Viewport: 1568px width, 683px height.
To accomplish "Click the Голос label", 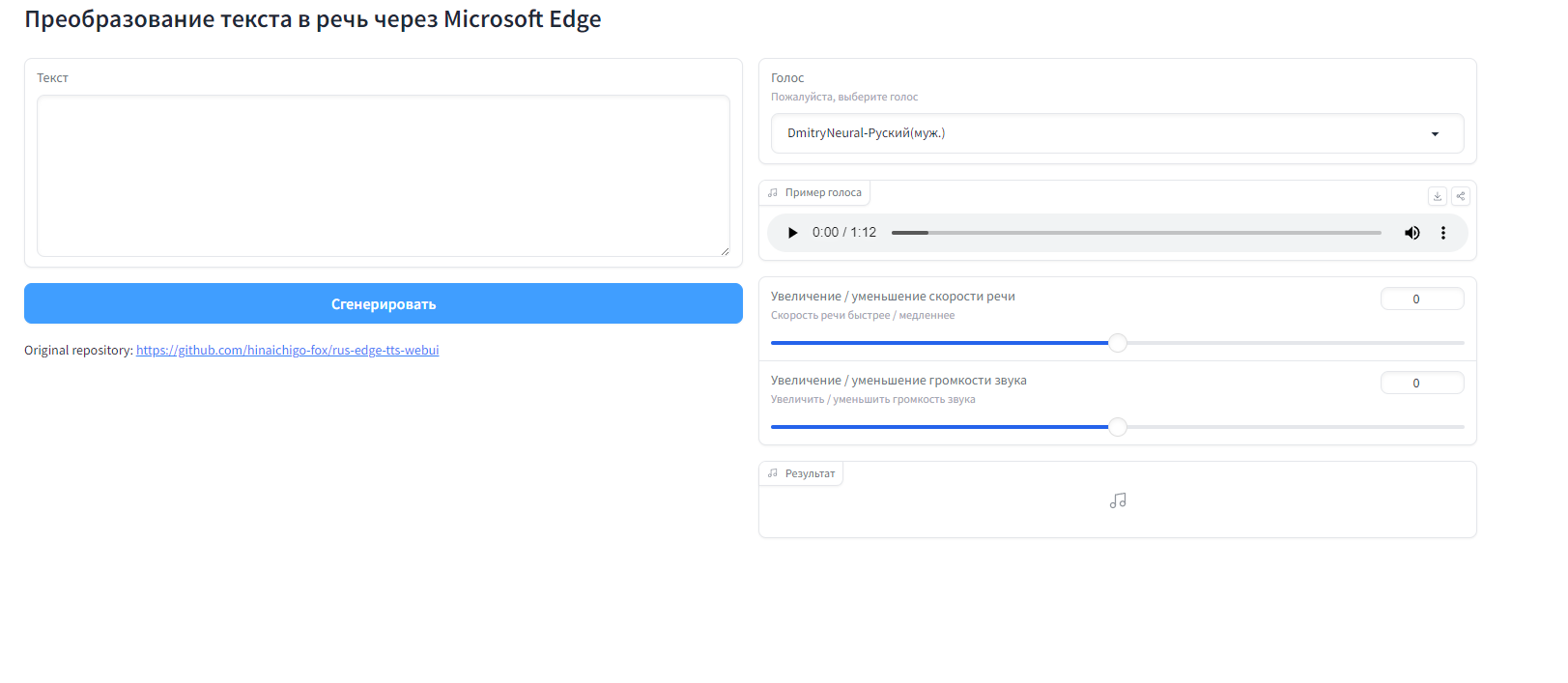I will [787, 78].
